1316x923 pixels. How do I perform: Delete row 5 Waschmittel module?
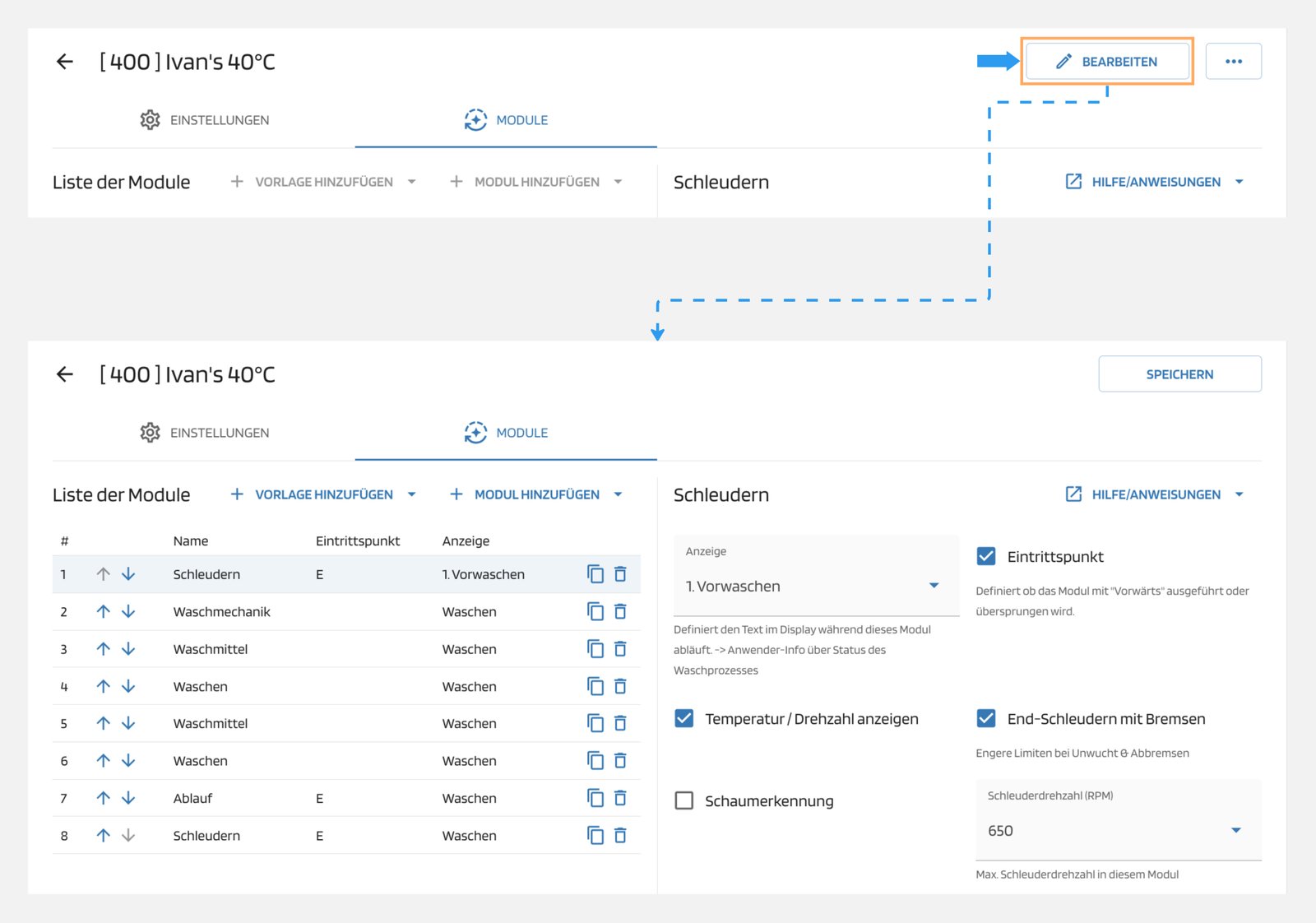pyautogui.click(x=620, y=724)
